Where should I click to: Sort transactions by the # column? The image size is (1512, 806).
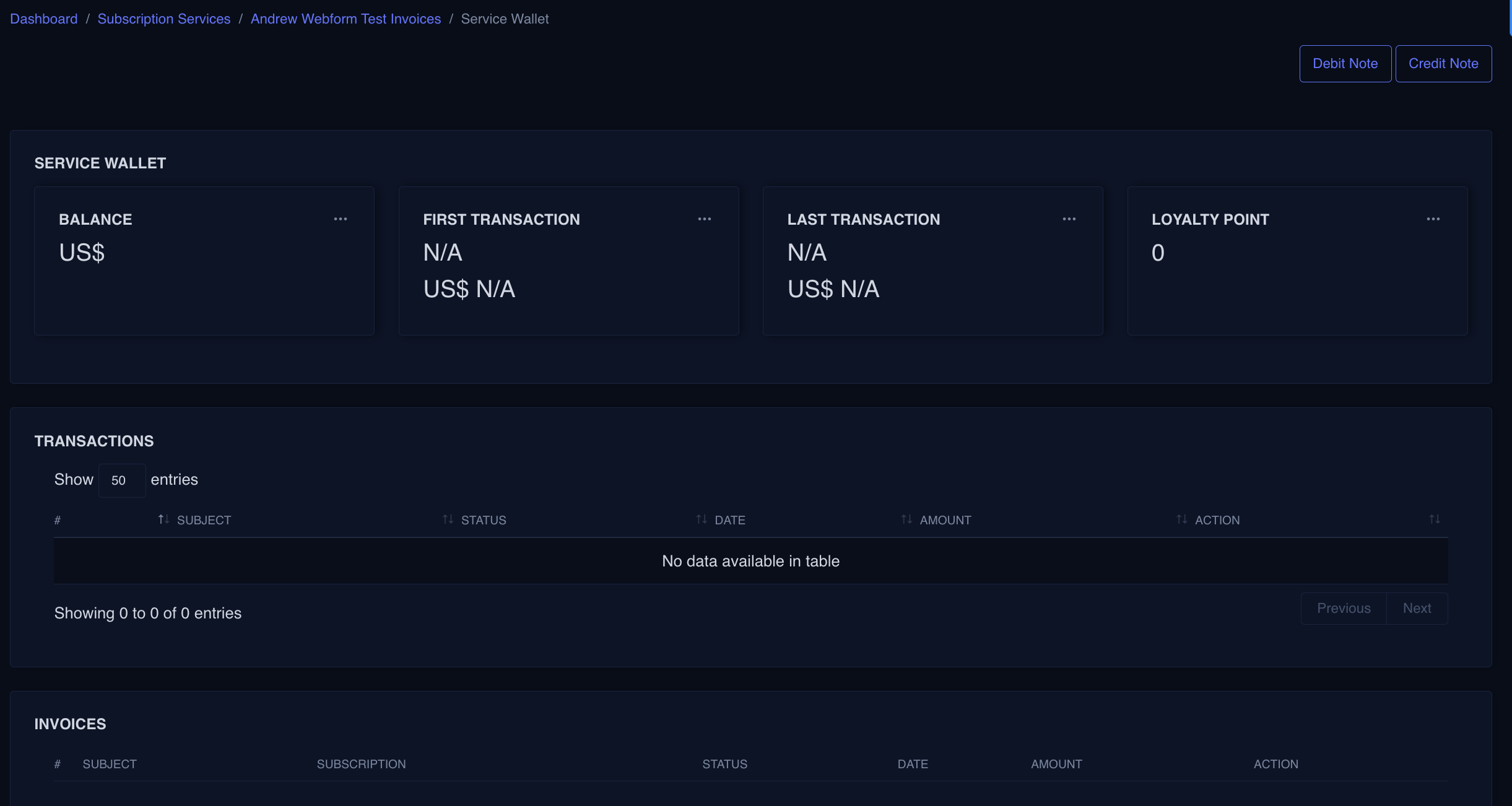[x=58, y=520]
